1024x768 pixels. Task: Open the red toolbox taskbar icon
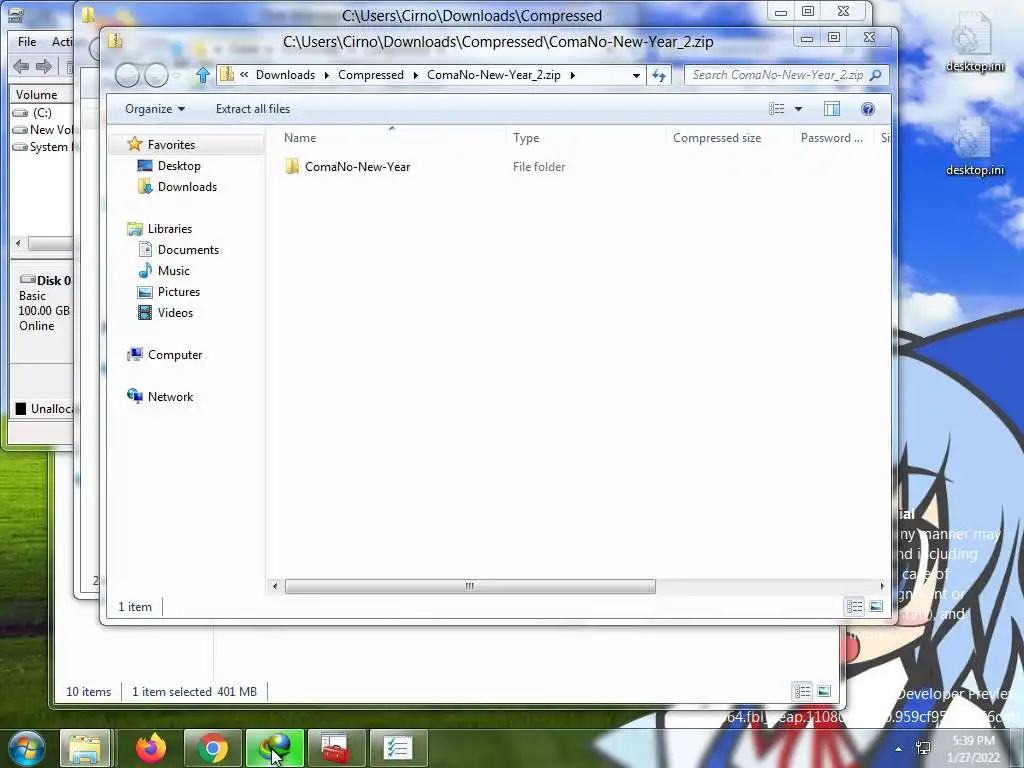click(336, 748)
